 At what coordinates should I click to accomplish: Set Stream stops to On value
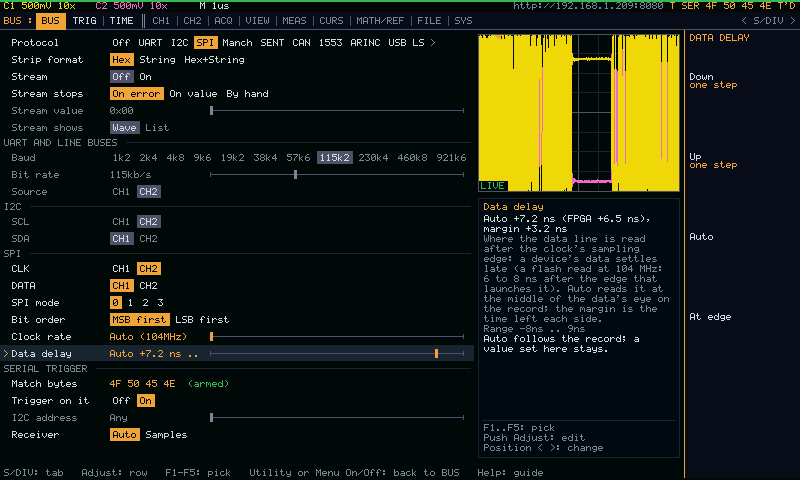tap(193, 94)
